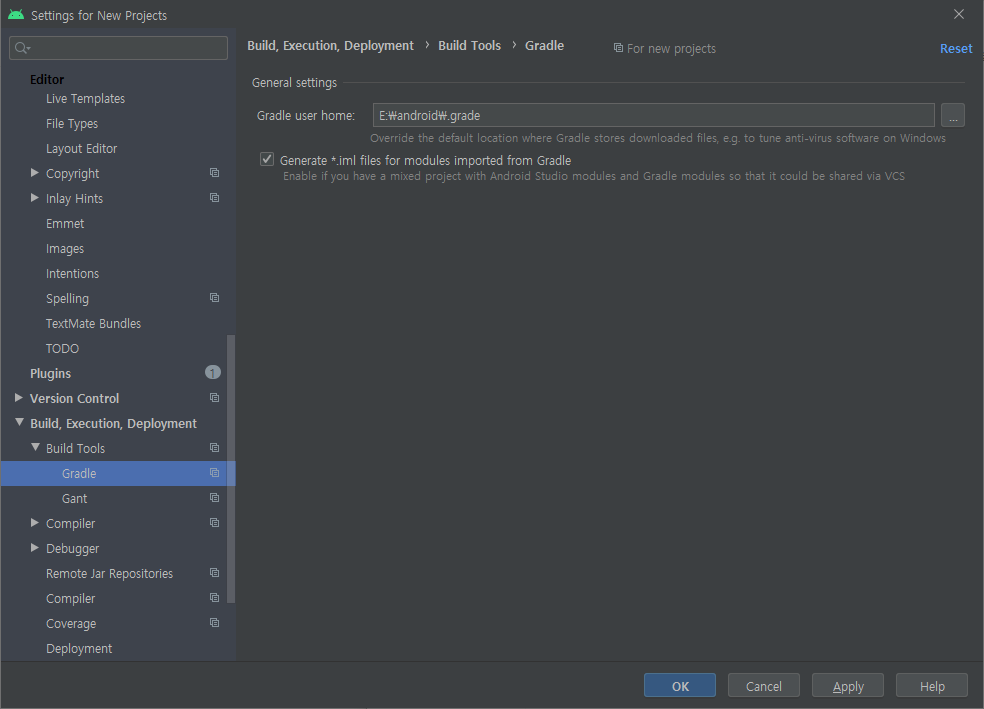Click the OK button
984x709 pixels.
(x=680, y=686)
